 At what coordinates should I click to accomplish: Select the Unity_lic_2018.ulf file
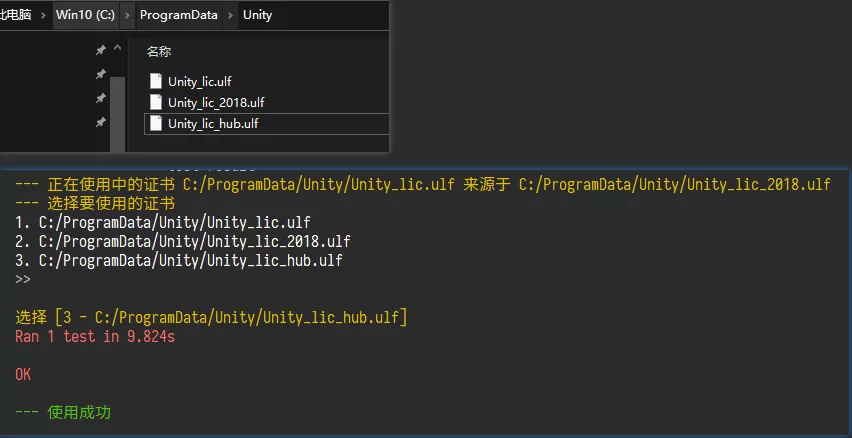tap(216, 103)
